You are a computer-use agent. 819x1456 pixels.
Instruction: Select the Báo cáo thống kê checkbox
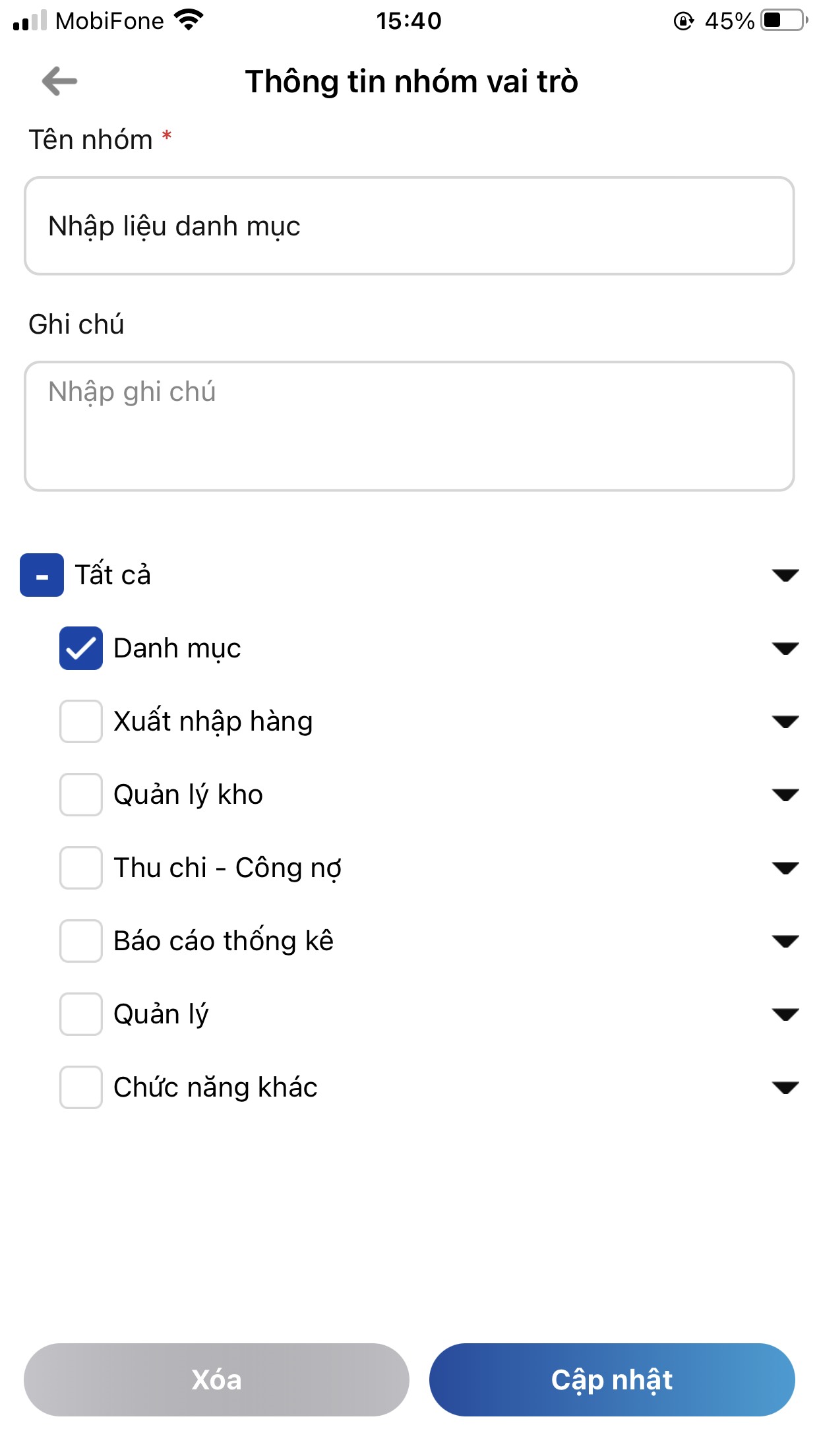pos(81,941)
